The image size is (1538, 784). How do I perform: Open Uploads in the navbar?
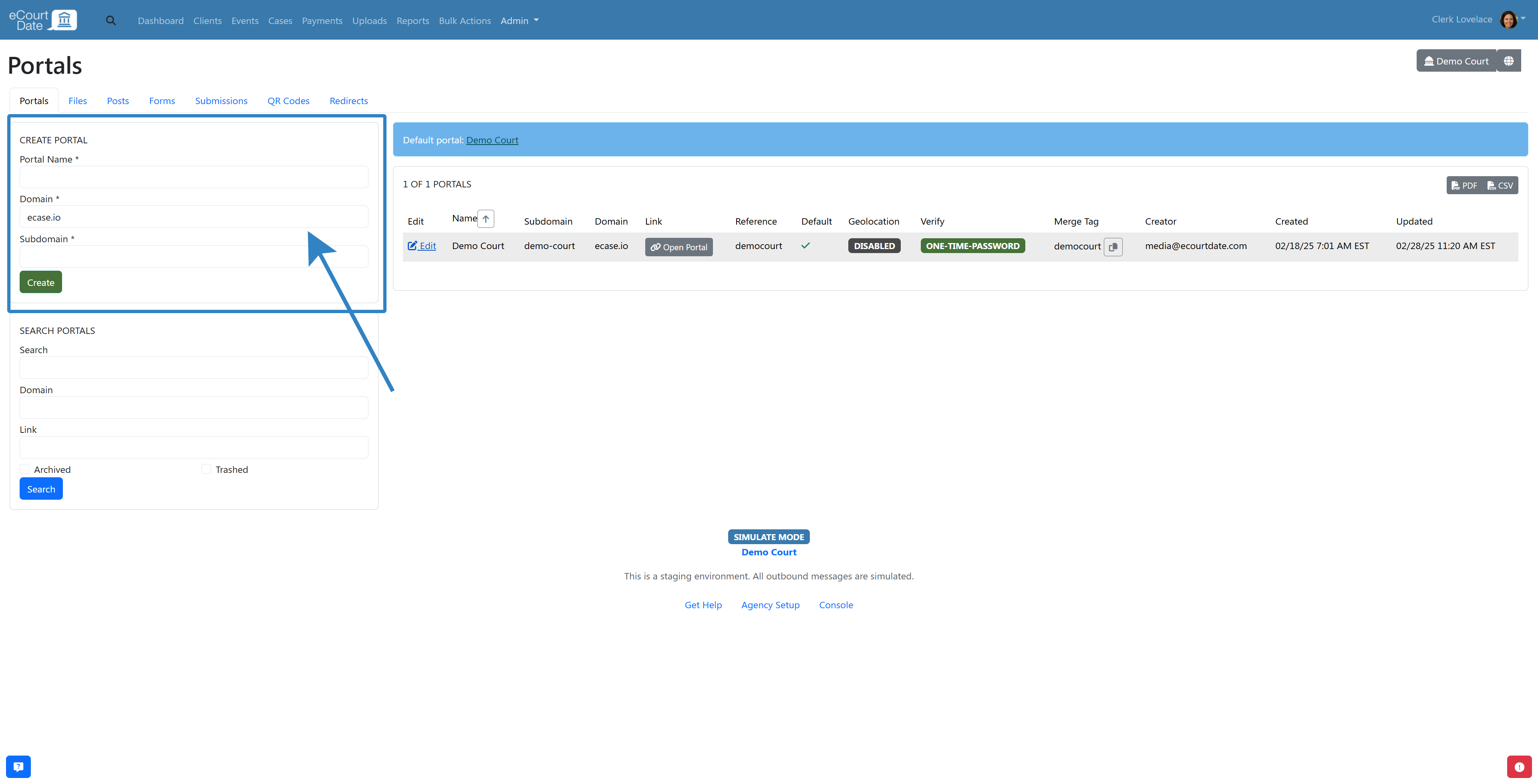pos(370,20)
